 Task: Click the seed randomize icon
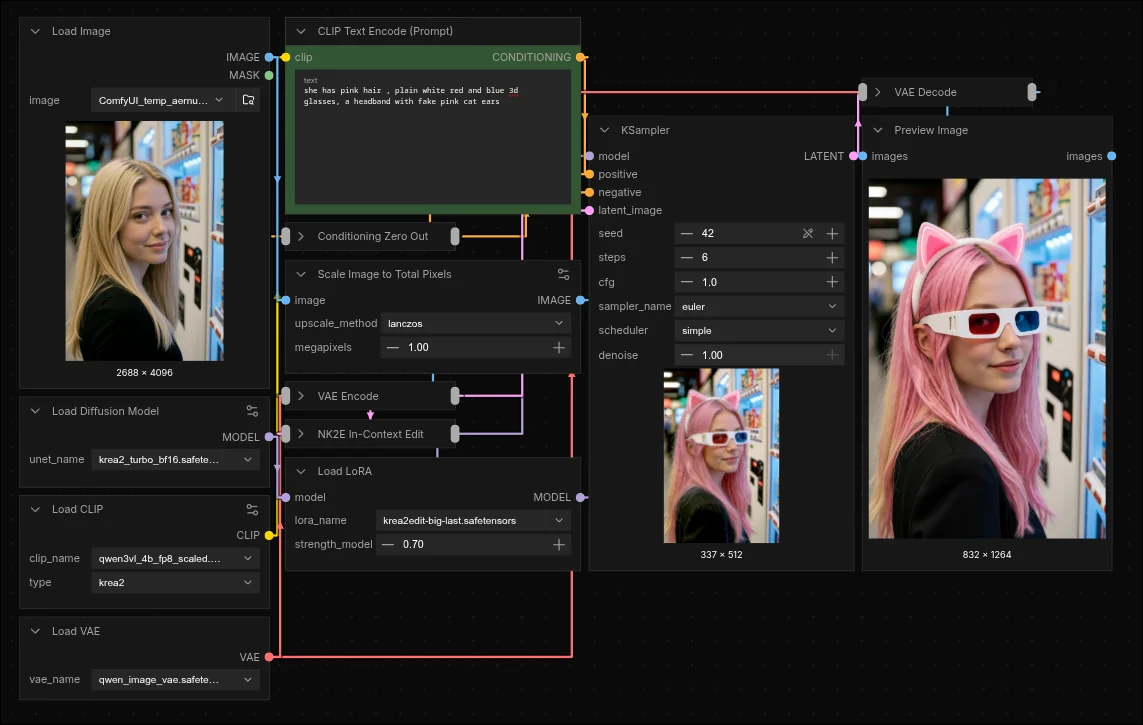coord(808,233)
